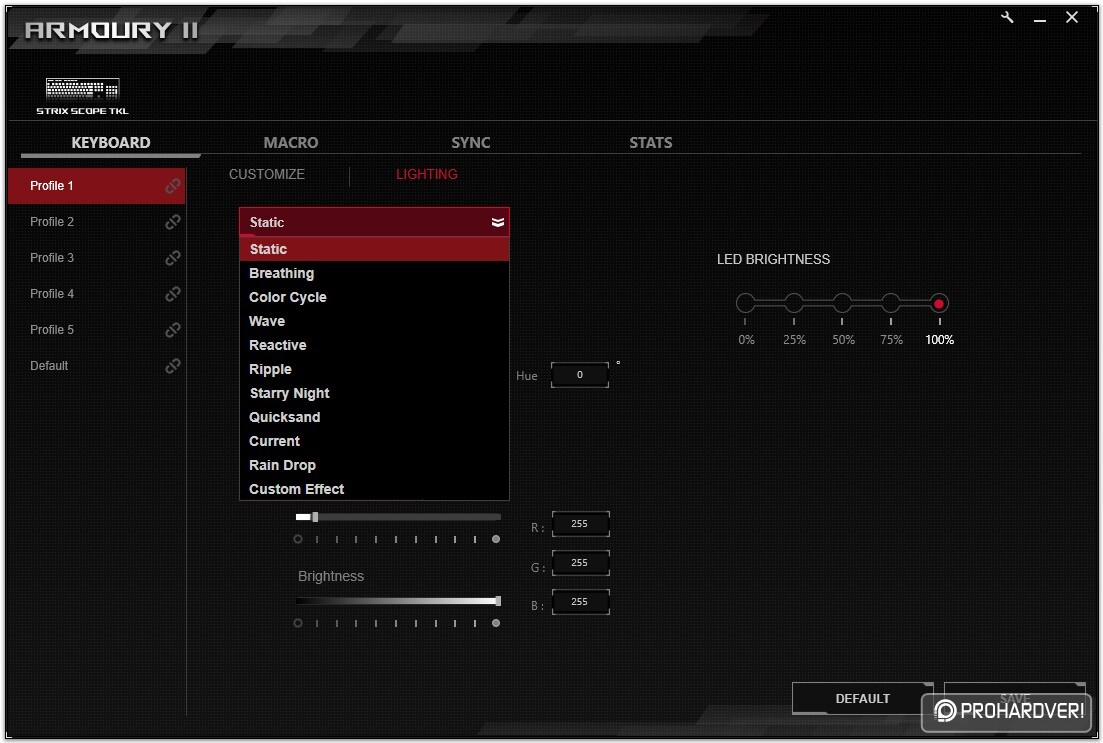The image size is (1103, 743).
Task: Select Profile 2
Action: tap(96, 222)
